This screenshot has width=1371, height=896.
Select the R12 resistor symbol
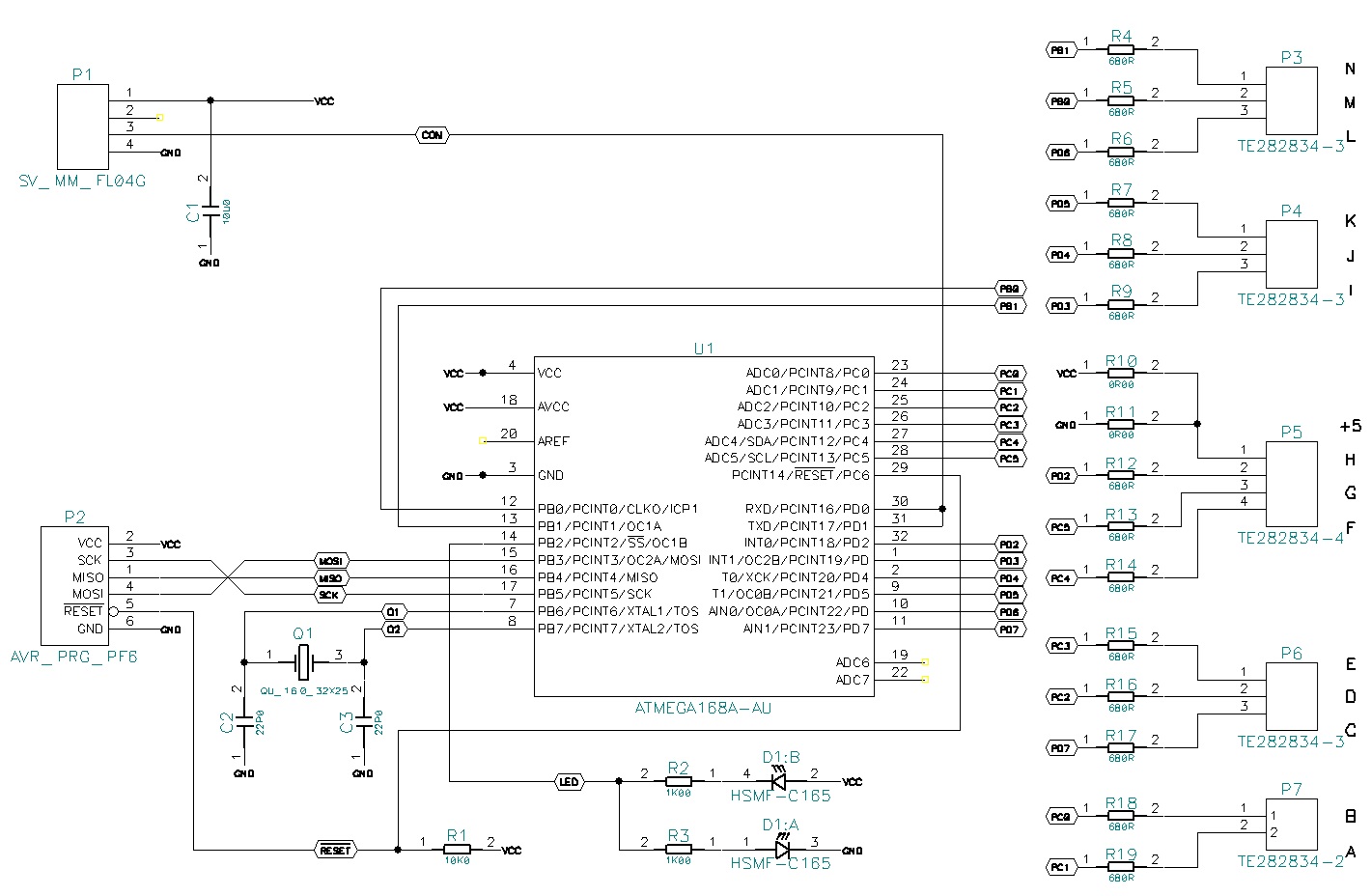click(x=1121, y=475)
